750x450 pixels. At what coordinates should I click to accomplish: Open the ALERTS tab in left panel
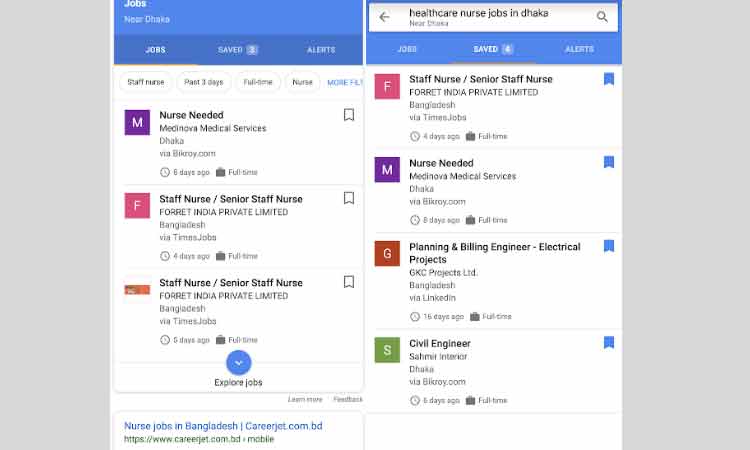pos(321,50)
